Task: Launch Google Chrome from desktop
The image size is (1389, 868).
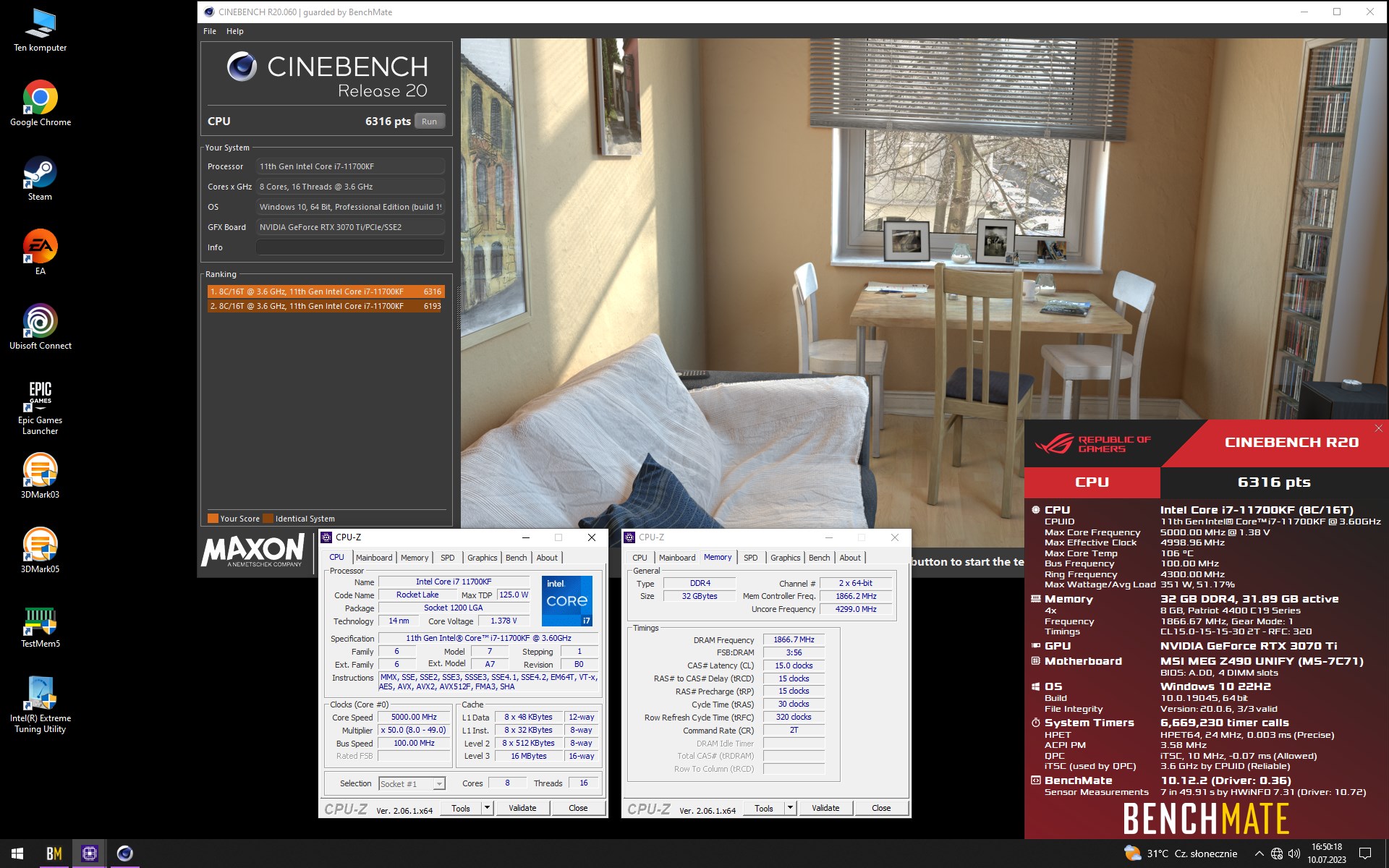Action: coord(40,103)
